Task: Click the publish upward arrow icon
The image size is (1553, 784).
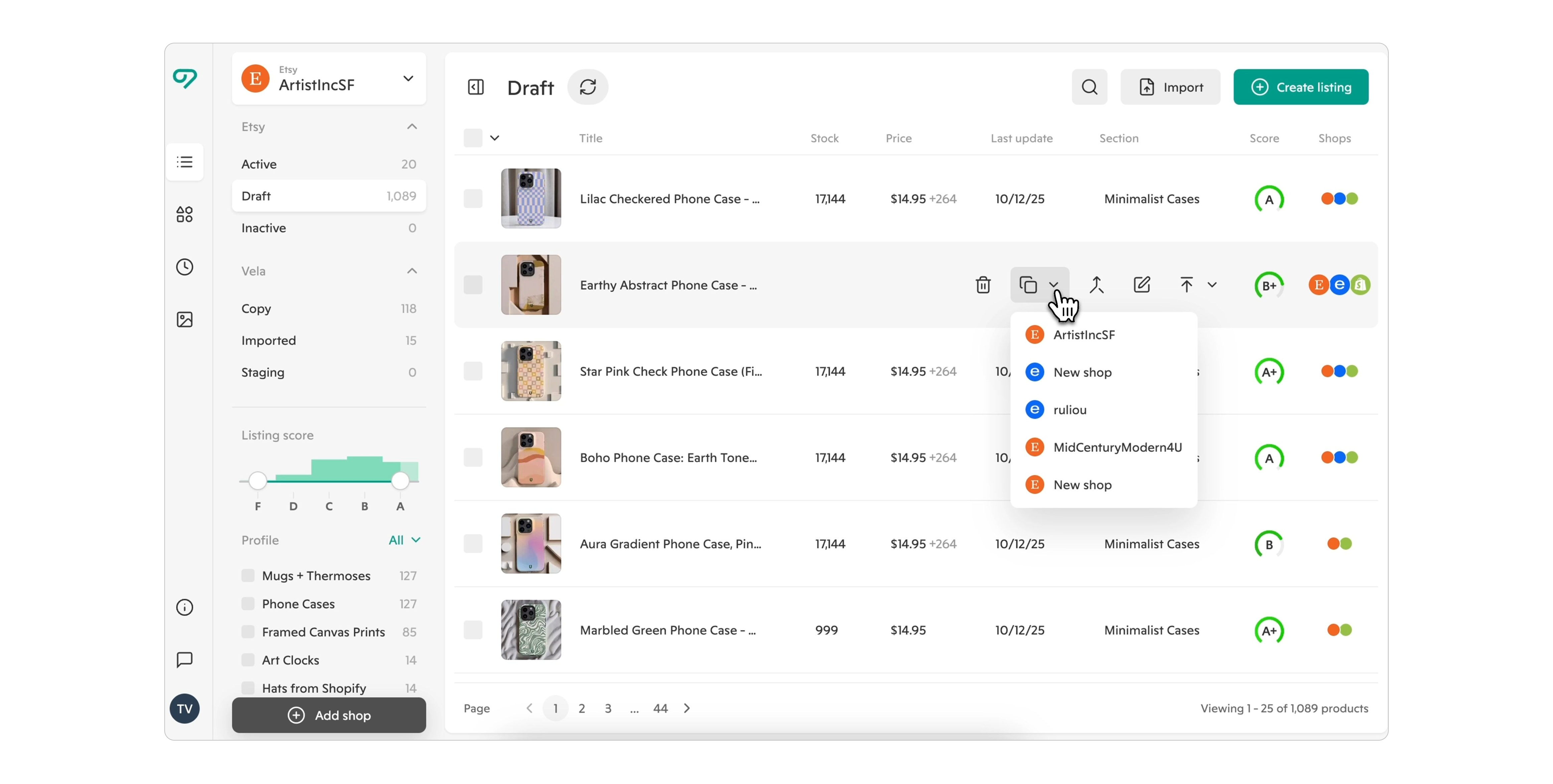Action: (1186, 284)
